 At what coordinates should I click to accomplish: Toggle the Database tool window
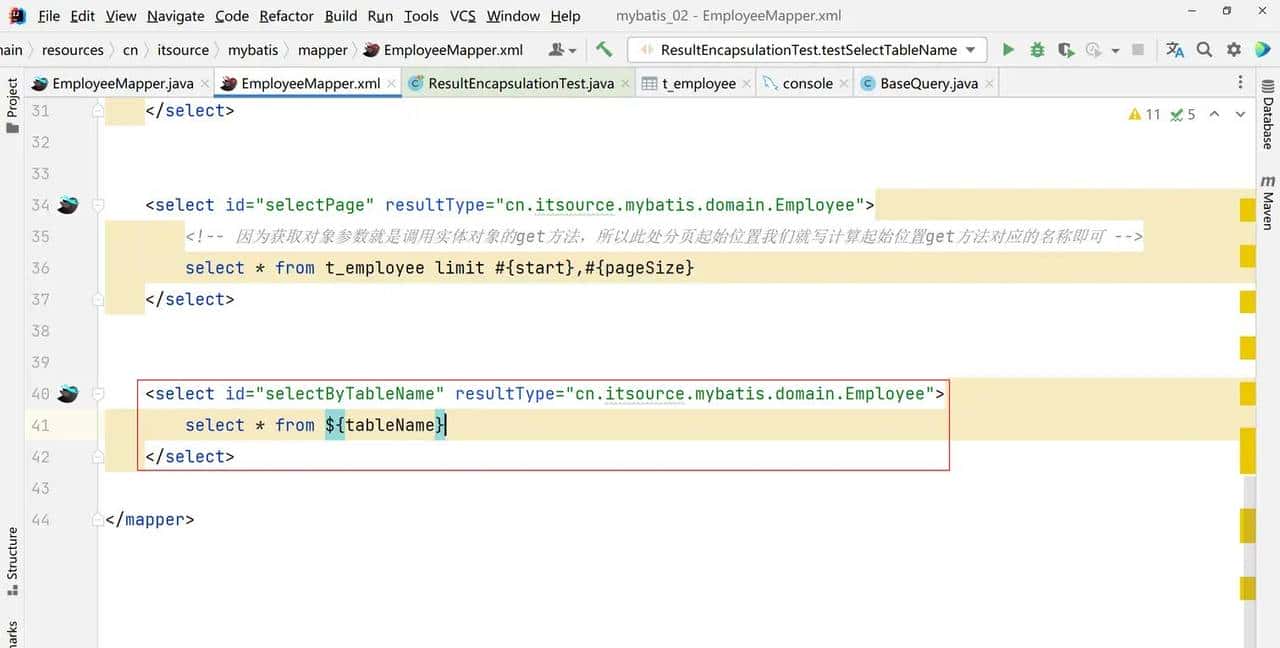click(x=1267, y=122)
